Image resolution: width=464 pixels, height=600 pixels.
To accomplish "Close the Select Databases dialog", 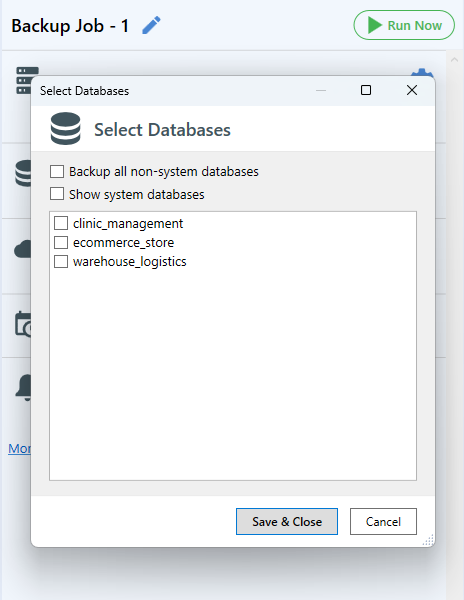I will click(412, 90).
